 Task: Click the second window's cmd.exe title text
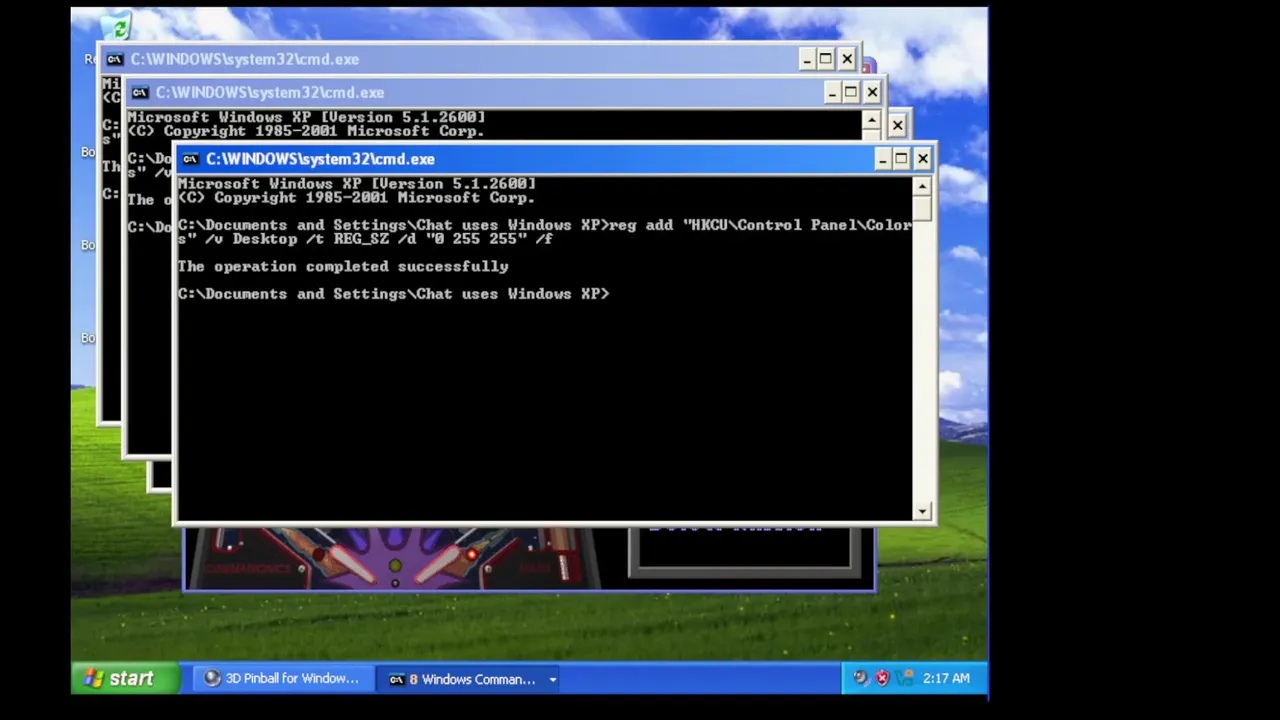(x=270, y=92)
